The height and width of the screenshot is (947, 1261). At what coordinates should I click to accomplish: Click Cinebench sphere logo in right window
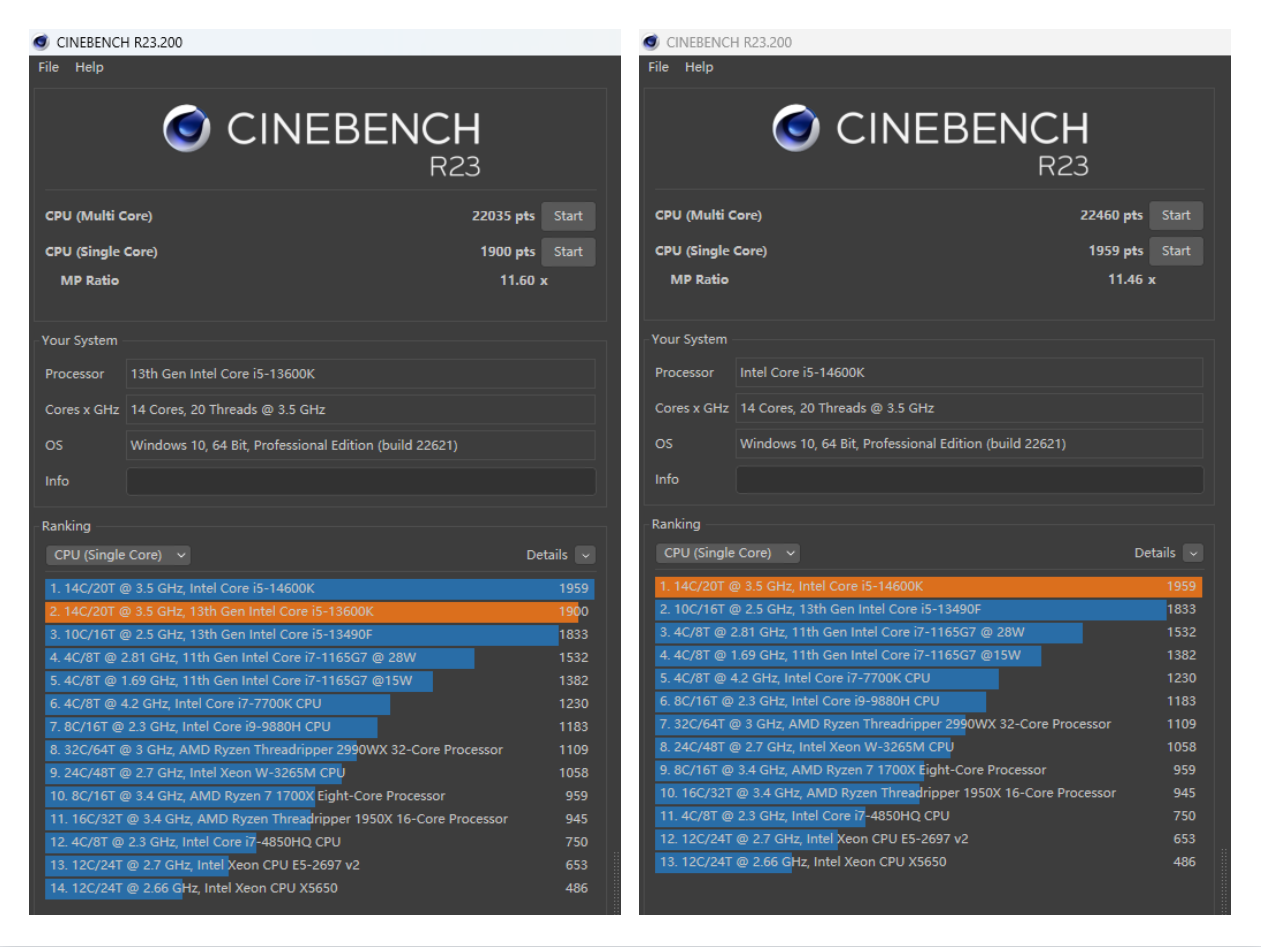(797, 128)
